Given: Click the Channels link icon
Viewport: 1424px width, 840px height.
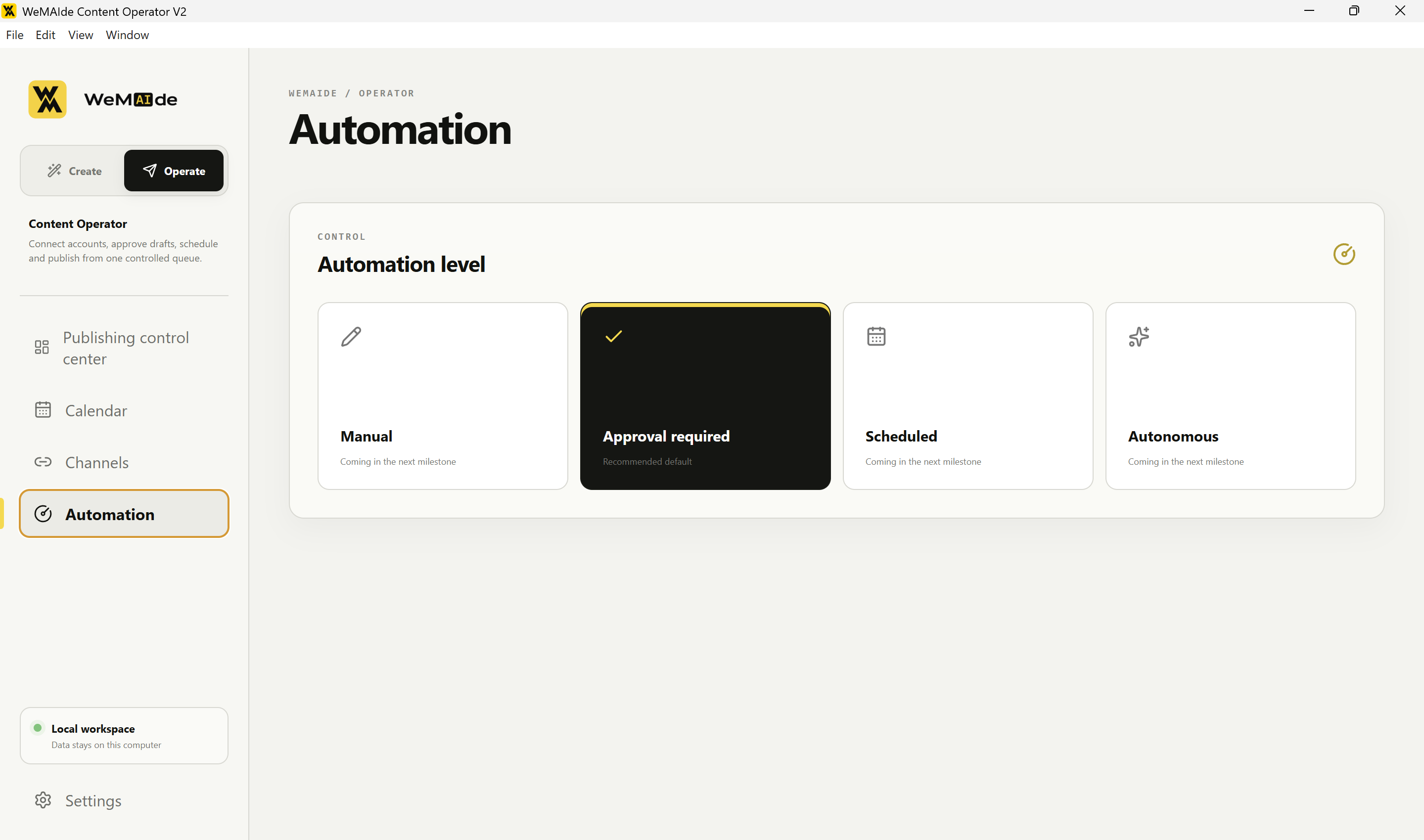Looking at the screenshot, I should (x=43, y=462).
